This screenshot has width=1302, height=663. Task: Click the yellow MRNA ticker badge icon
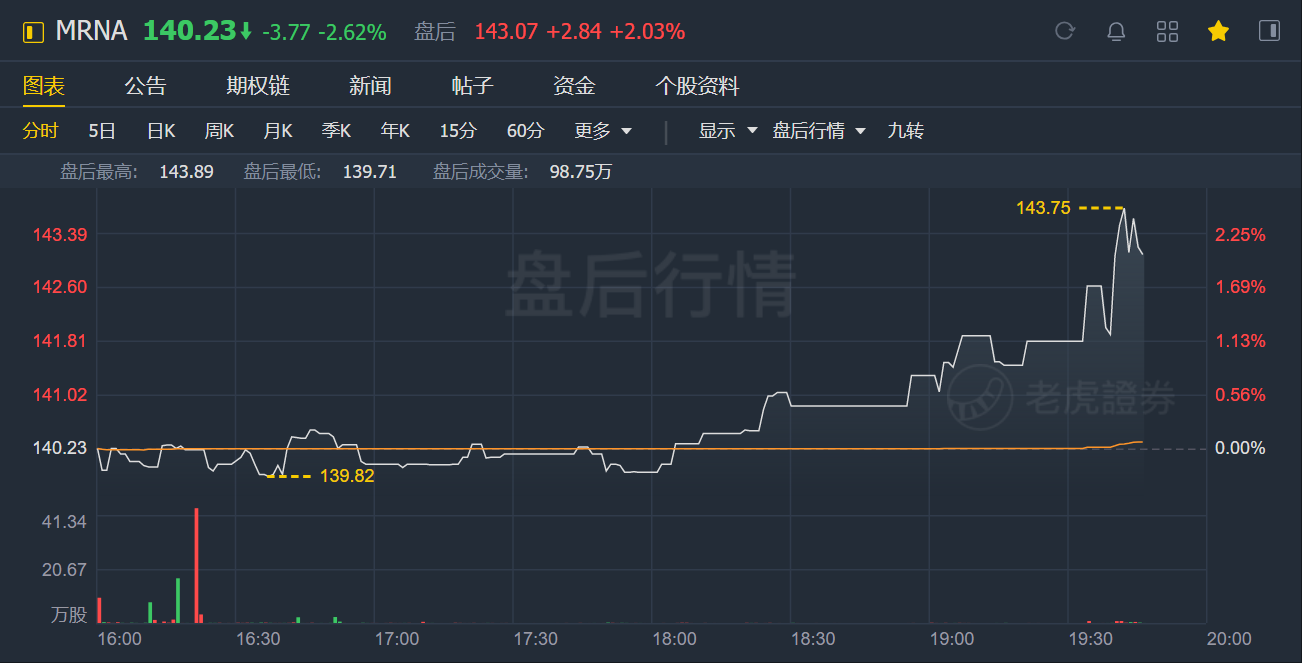coord(34,32)
